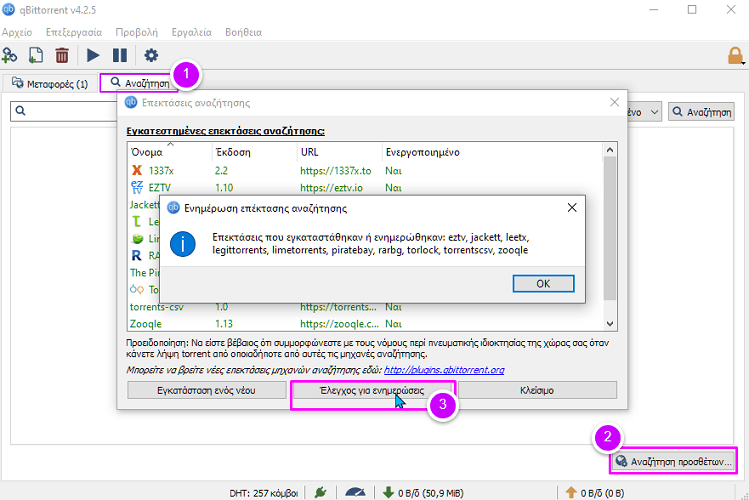Screen dimensions: 749x500
Task: Click the add torrent link toolbar icon
Action: 10,55
